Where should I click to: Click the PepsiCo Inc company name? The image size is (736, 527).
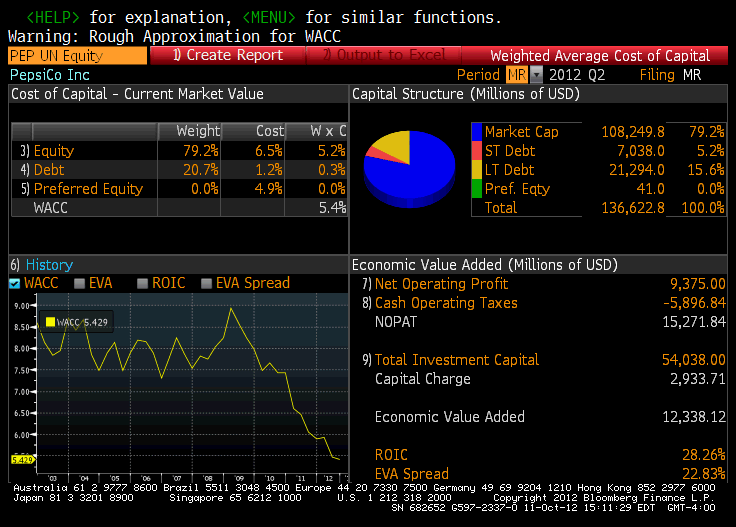[x=50, y=75]
